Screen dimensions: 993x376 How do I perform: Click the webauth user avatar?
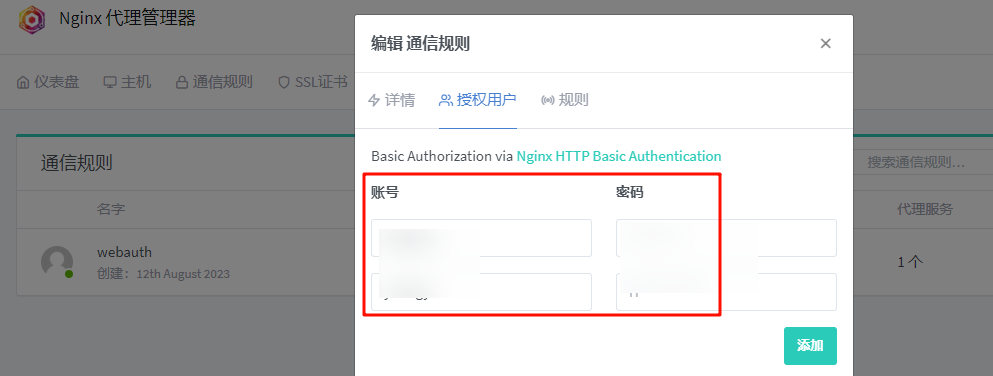(57, 261)
